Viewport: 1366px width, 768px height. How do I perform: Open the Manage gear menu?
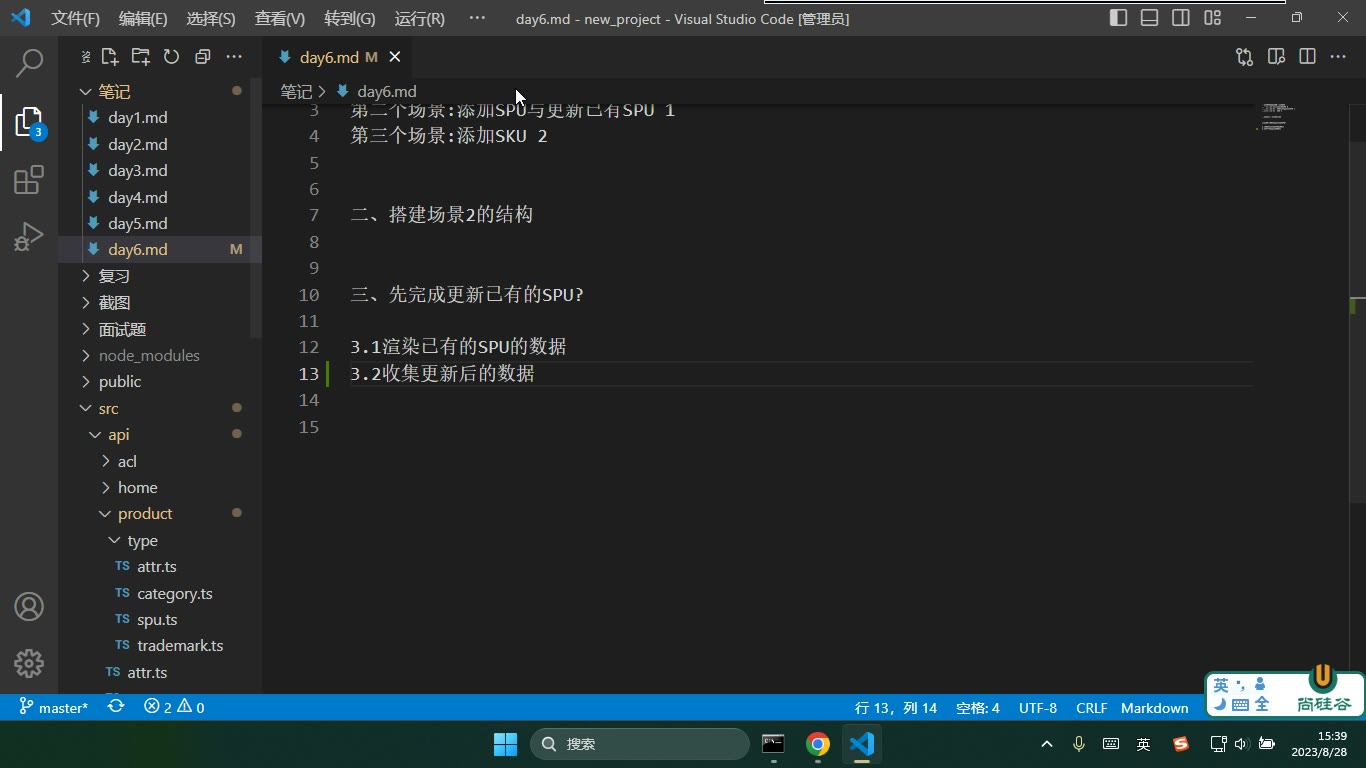tap(29, 663)
